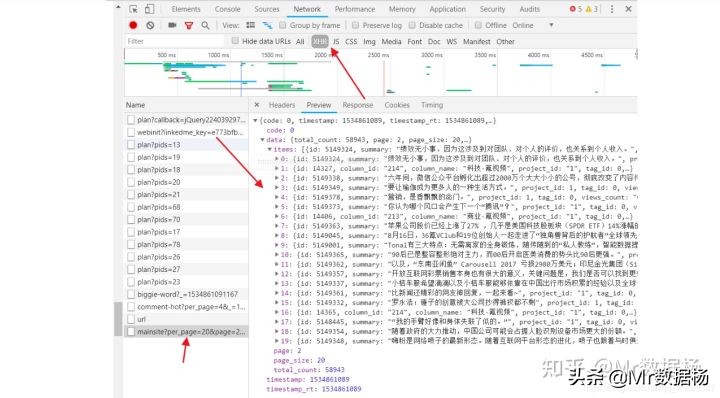The image size is (720, 398).
Task: Toggle the device toolbar icon
Action: (x=149, y=9)
